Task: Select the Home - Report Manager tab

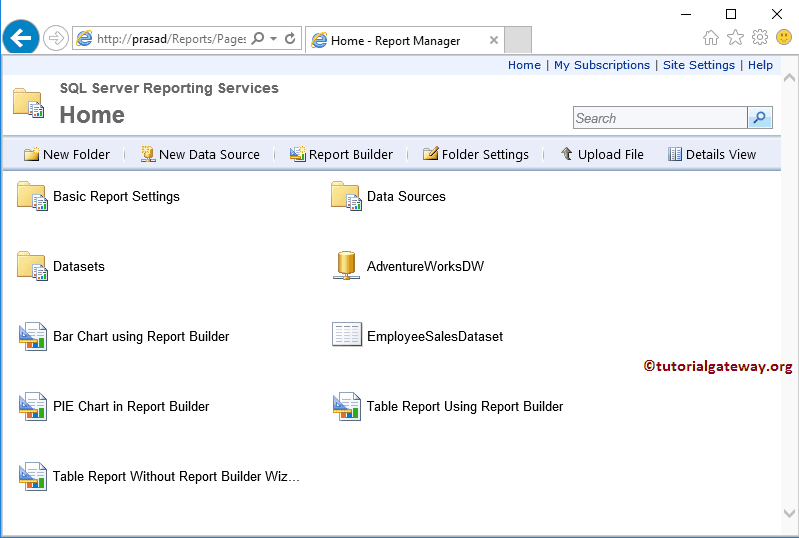Action: tap(395, 41)
